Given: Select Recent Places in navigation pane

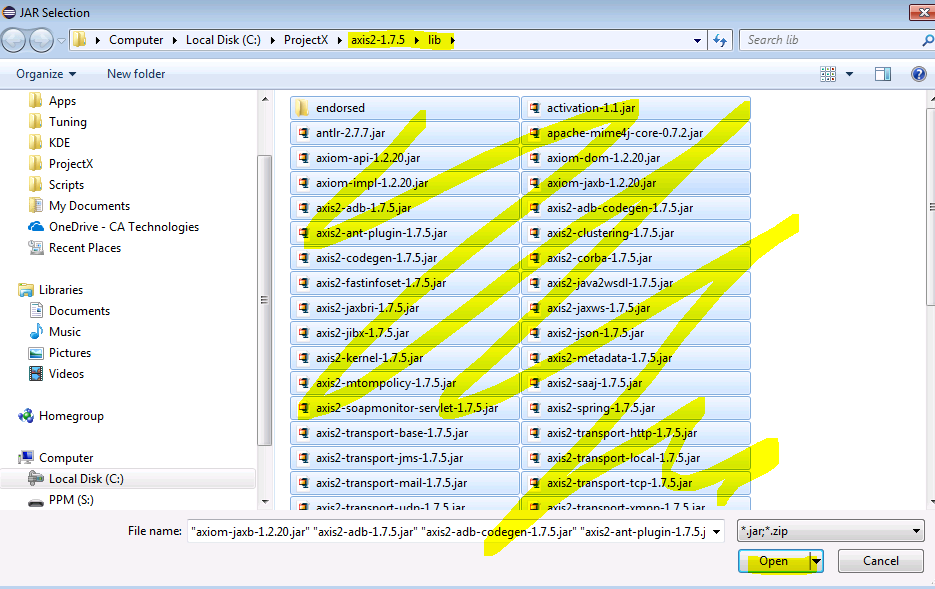Looking at the screenshot, I should (85, 247).
